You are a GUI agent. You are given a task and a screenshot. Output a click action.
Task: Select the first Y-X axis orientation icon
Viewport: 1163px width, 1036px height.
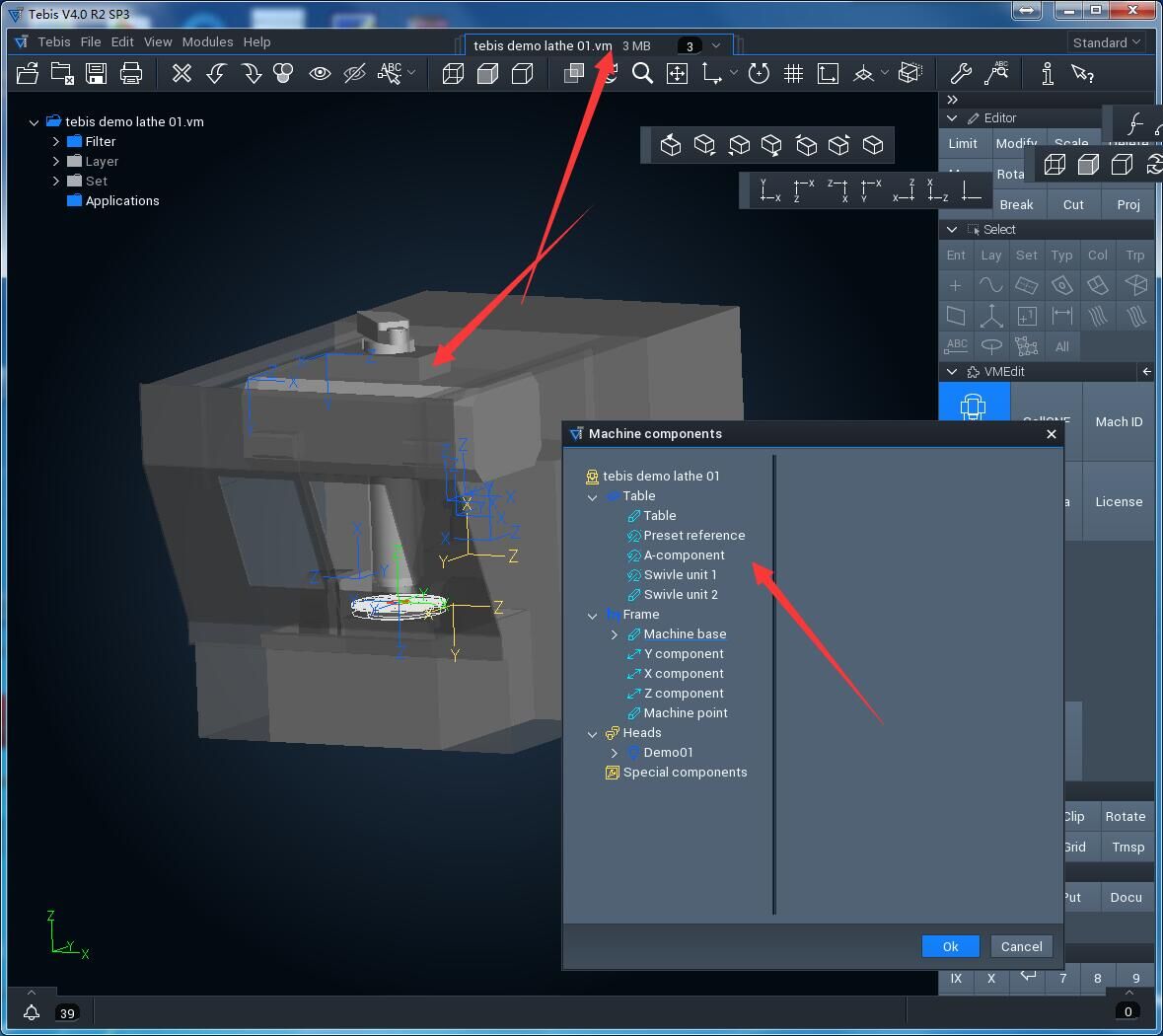tap(769, 190)
